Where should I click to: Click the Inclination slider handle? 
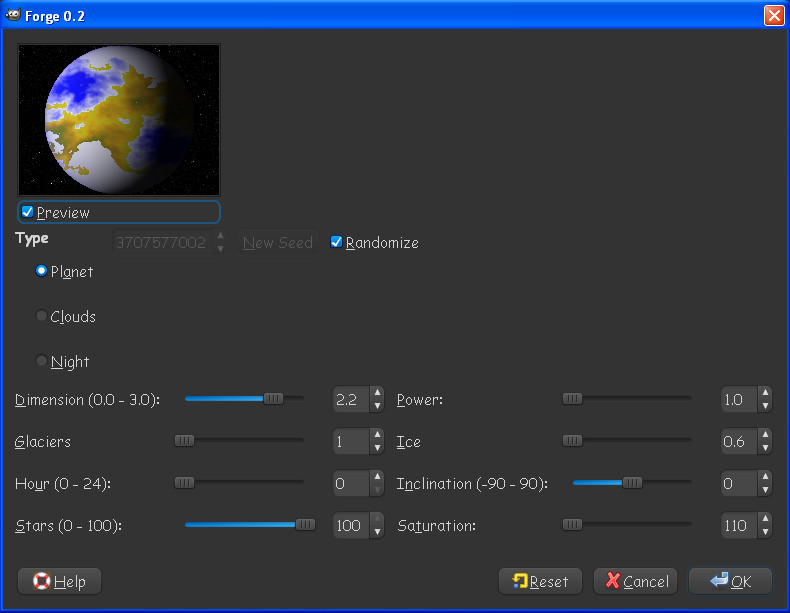tap(632, 482)
